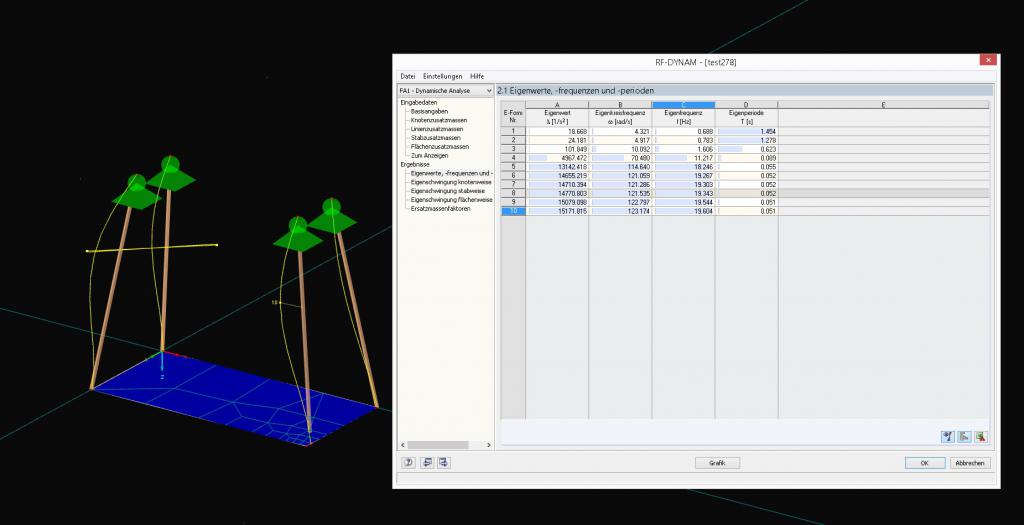Click Eigenperiode cell 1.278
This screenshot has height=525, width=1024.
click(746, 140)
